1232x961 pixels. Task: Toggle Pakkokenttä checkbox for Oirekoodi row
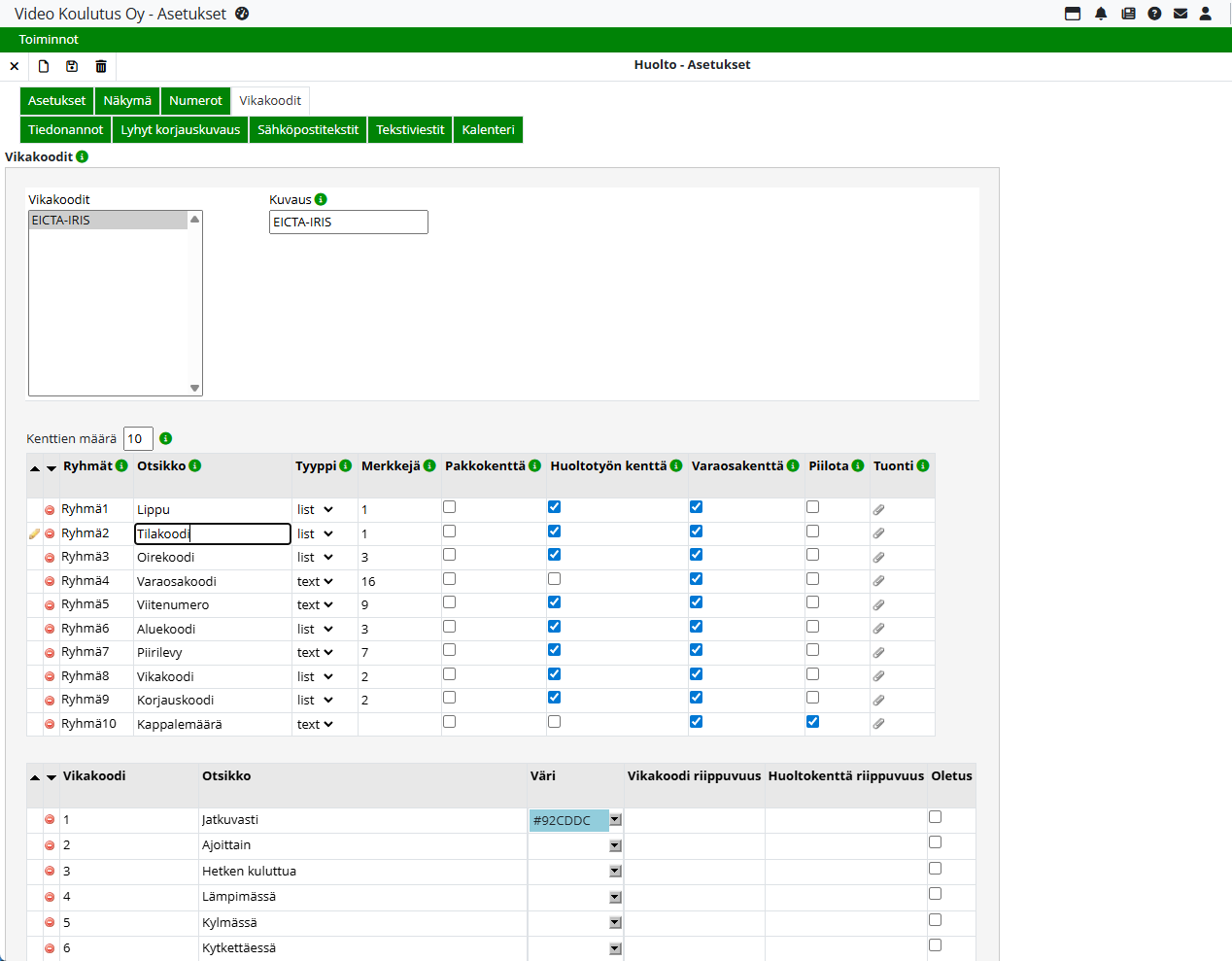pyautogui.click(x=449, y=555)
